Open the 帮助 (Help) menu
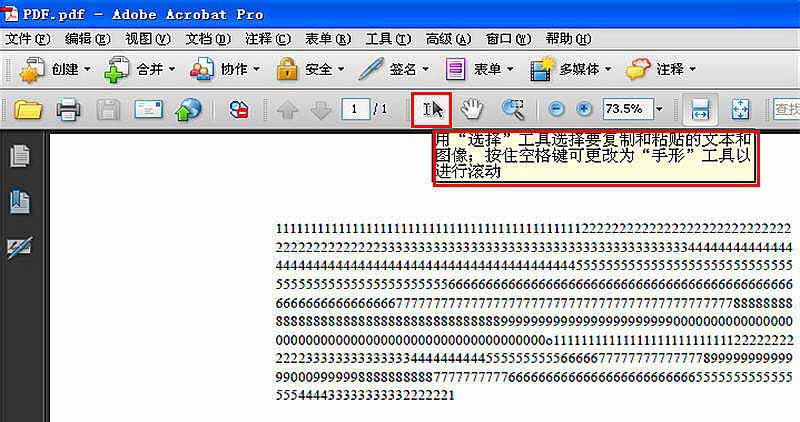 568,39
